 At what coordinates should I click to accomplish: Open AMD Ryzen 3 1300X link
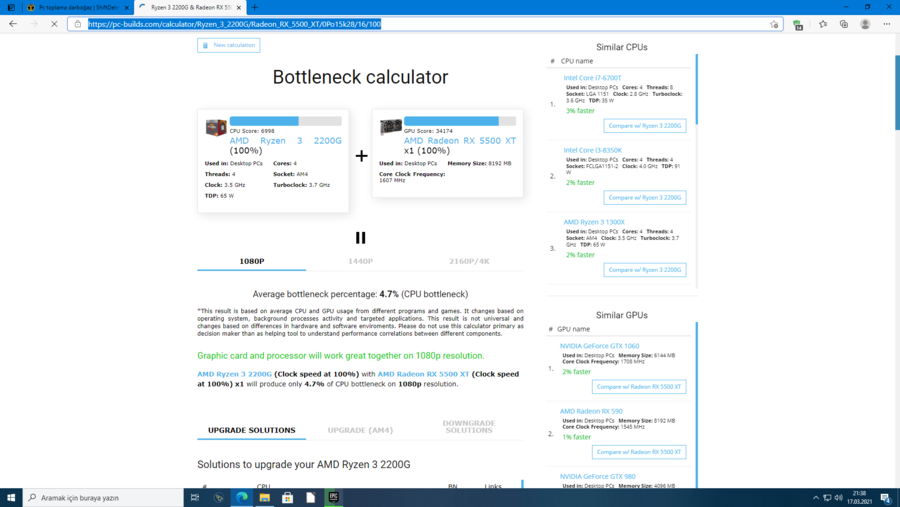[594, 222]
